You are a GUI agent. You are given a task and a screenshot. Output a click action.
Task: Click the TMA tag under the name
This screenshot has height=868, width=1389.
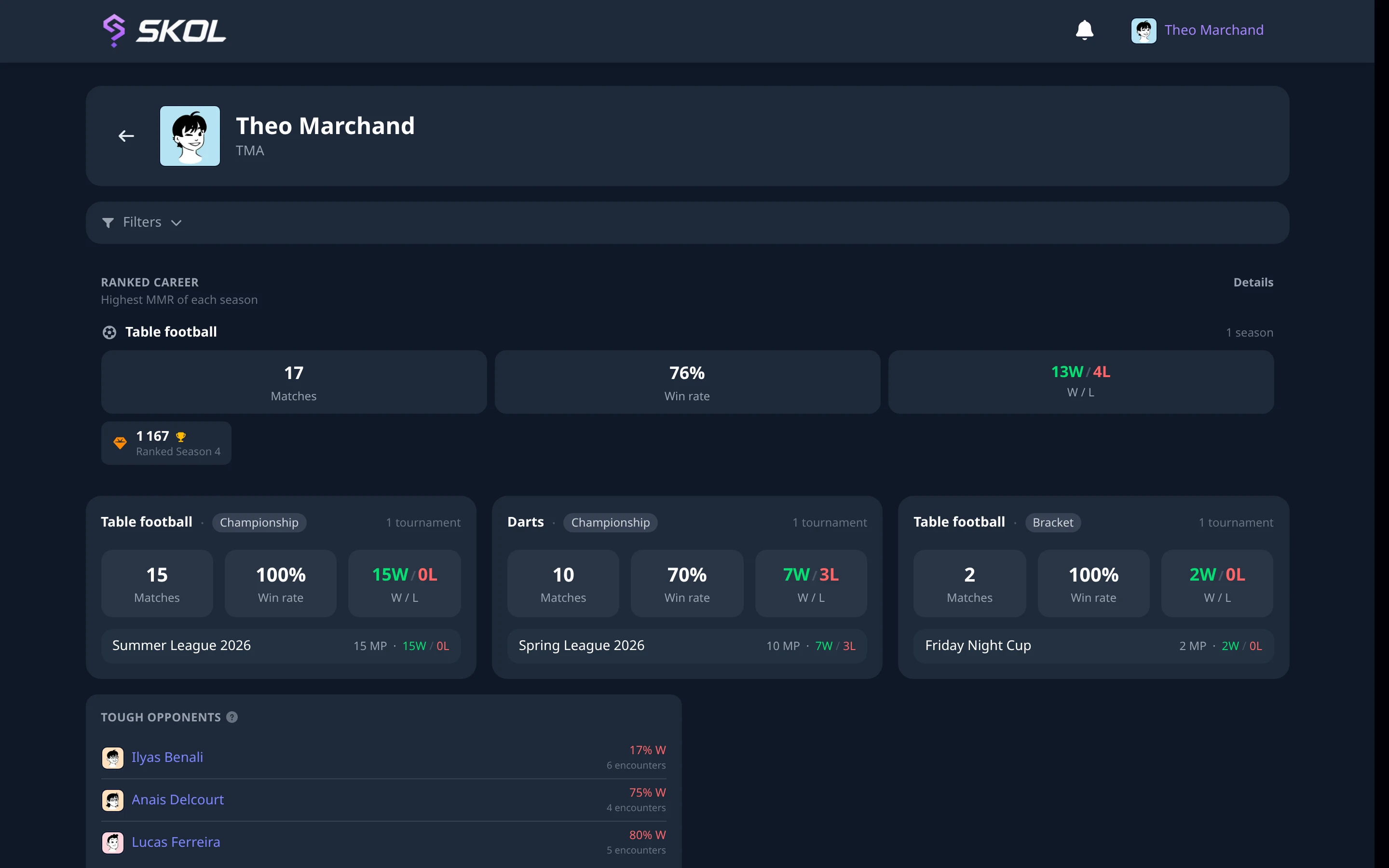(x=250, y=150)
